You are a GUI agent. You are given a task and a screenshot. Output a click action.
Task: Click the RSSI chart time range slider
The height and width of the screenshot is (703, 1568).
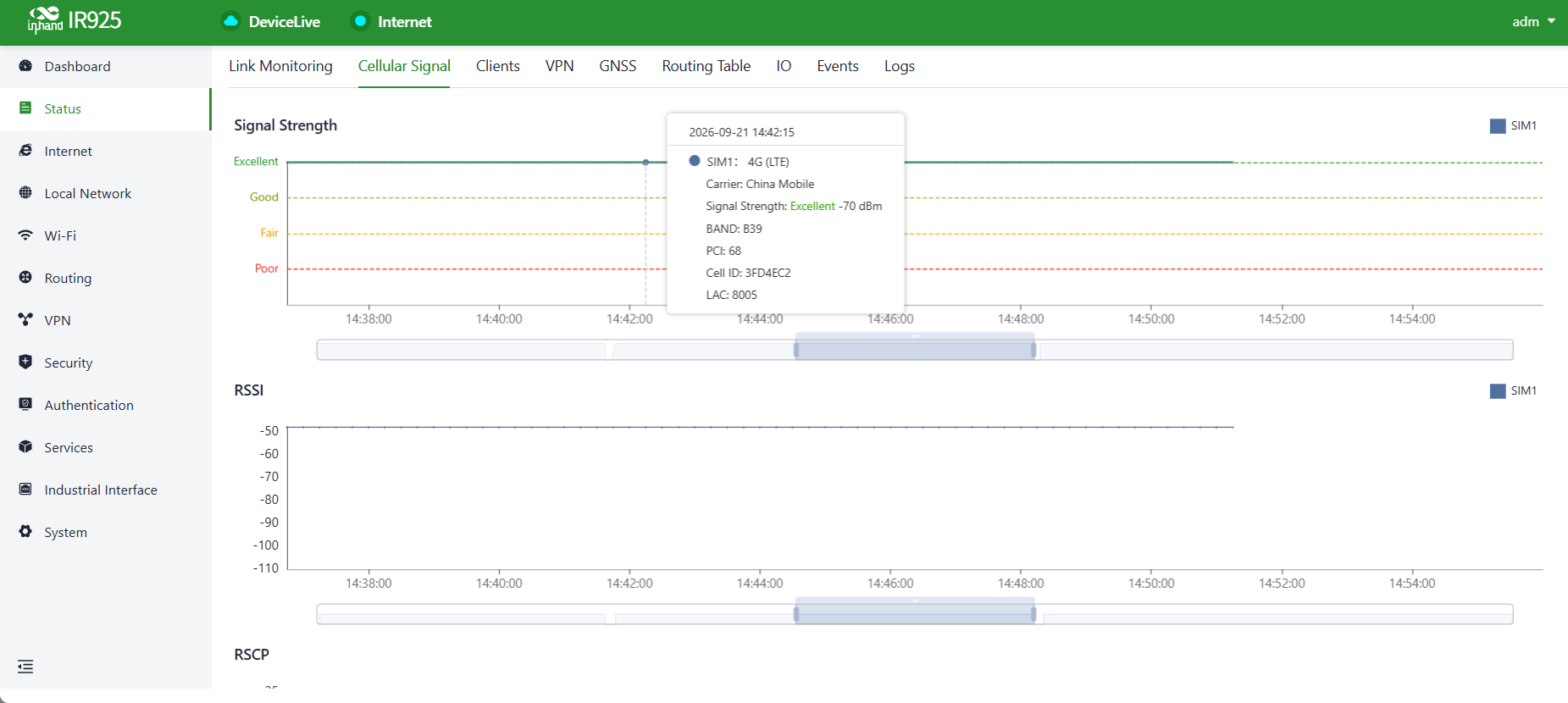tap(915, 614)
